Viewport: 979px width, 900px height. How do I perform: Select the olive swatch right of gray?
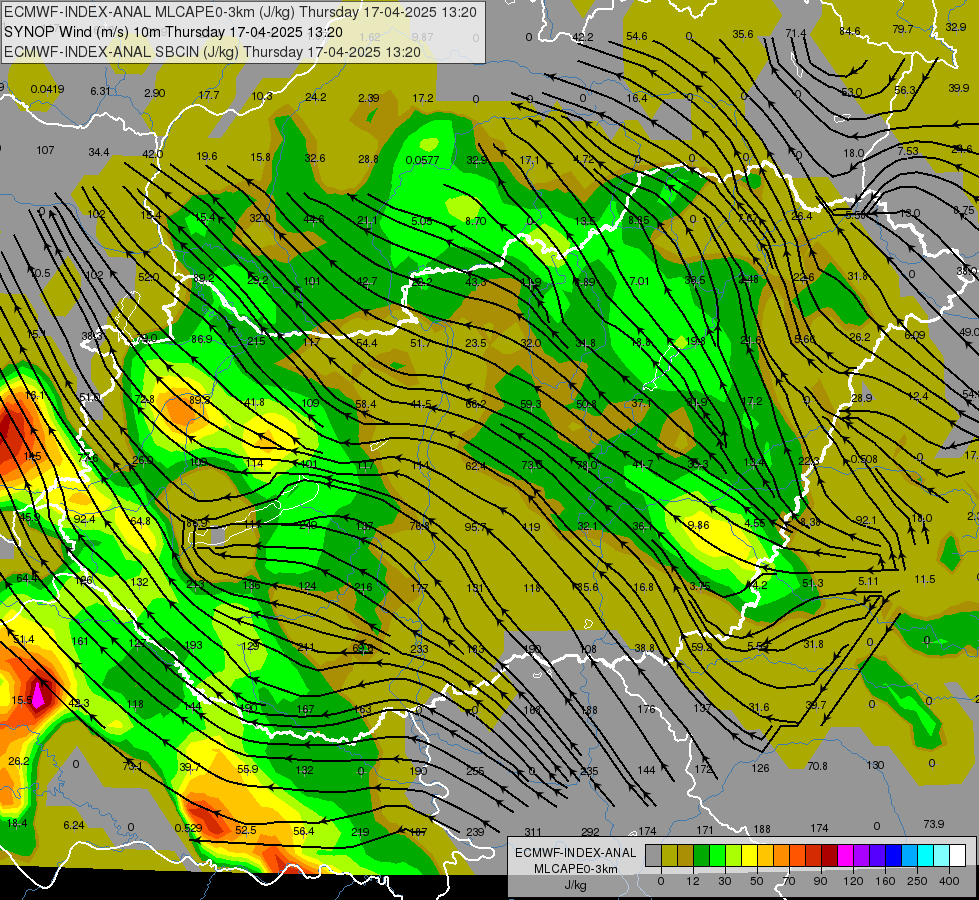coord(669,855)
